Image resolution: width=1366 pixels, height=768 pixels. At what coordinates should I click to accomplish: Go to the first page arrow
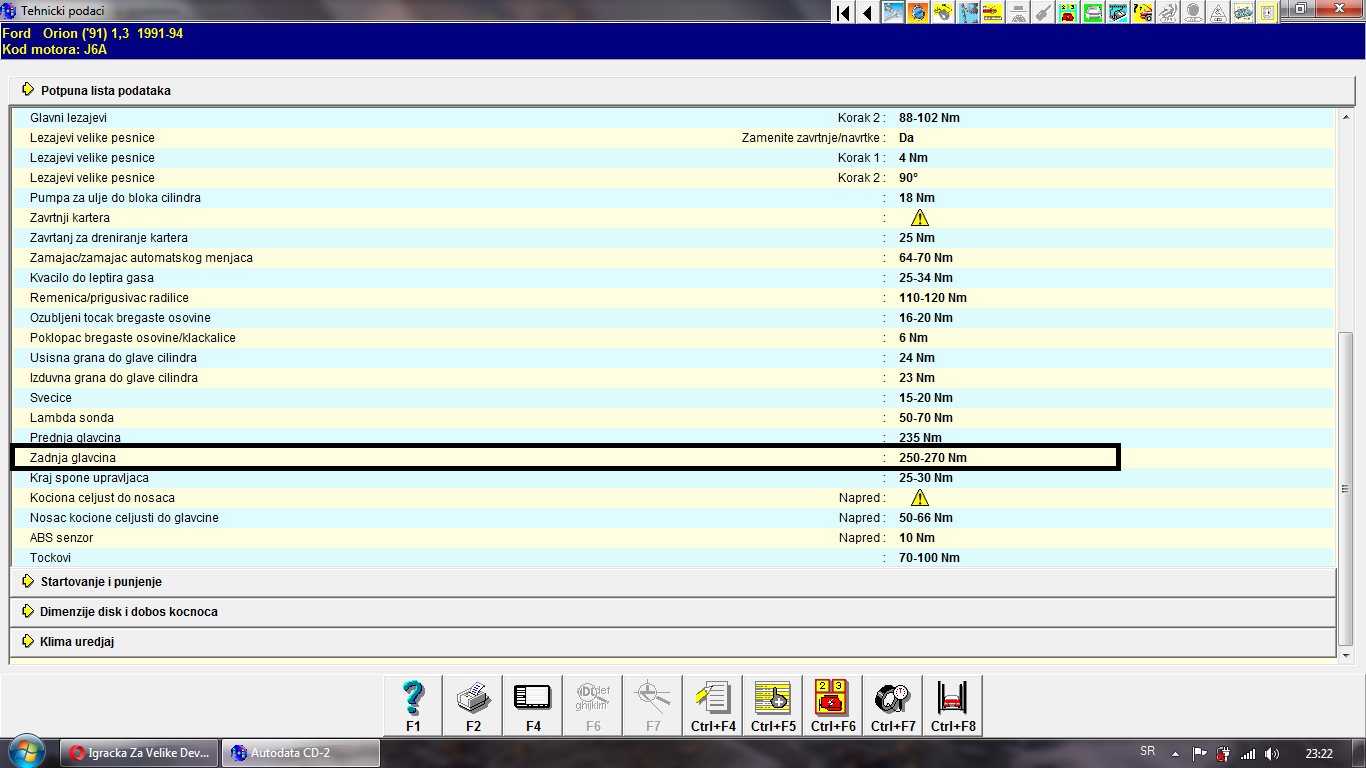click(x=843, y=12)
